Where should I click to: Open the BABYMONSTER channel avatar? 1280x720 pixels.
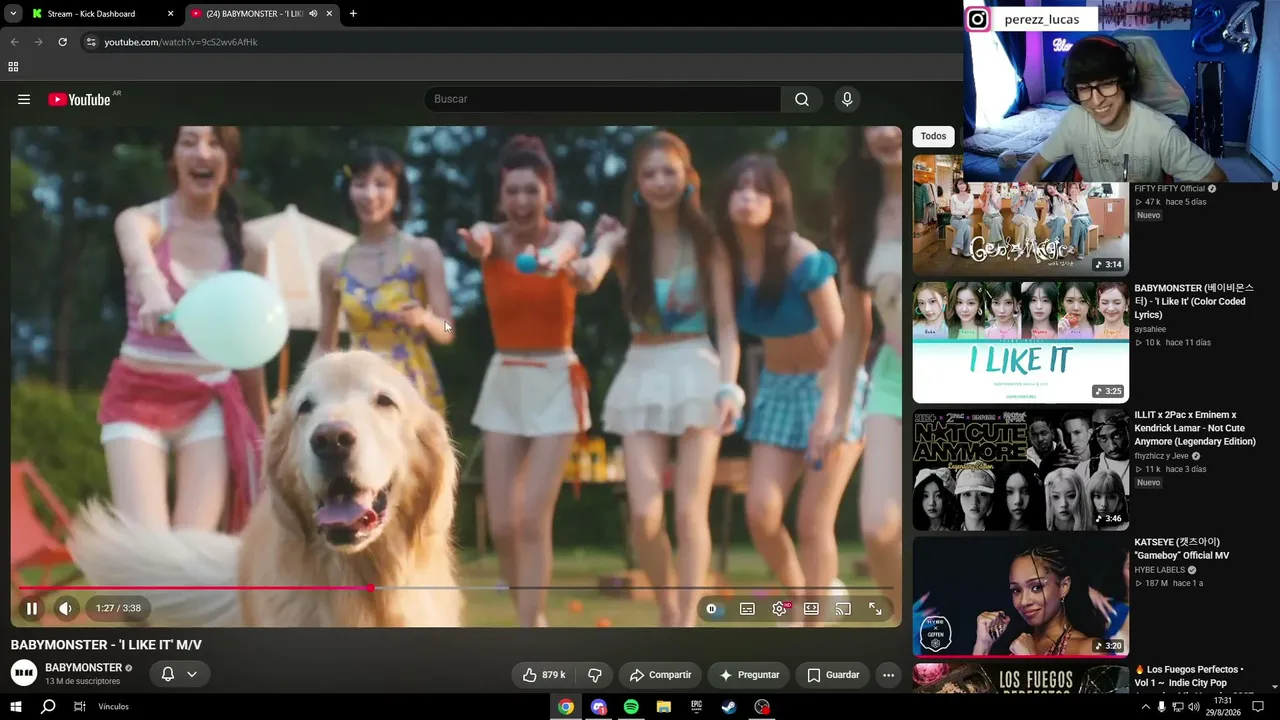(x=24, y=673)
